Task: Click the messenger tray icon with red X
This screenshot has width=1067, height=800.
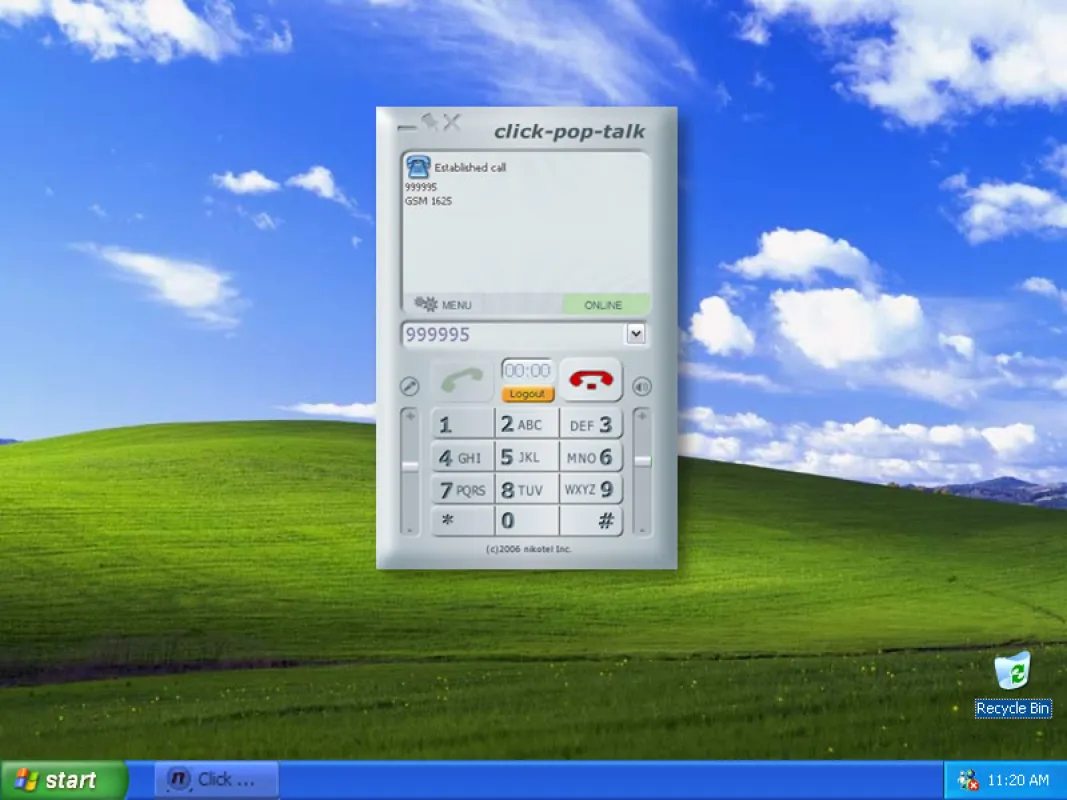Action: click(x=968, y=780)
